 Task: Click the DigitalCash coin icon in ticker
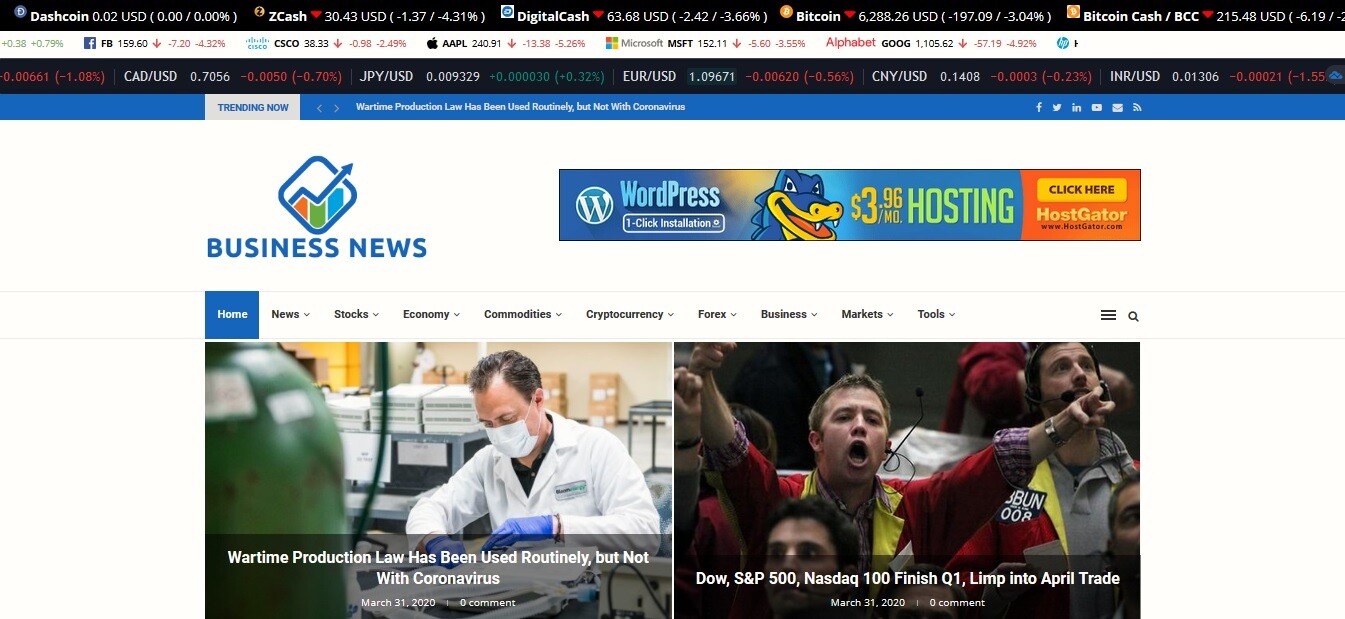[507, 12]
